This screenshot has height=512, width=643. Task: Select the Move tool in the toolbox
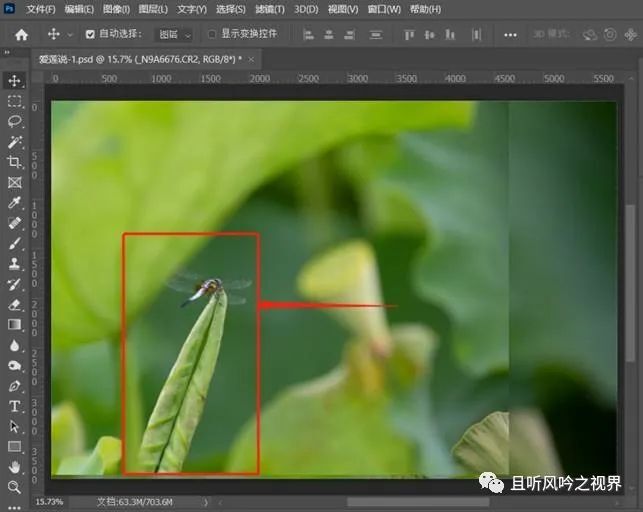(x=14, y=81)
